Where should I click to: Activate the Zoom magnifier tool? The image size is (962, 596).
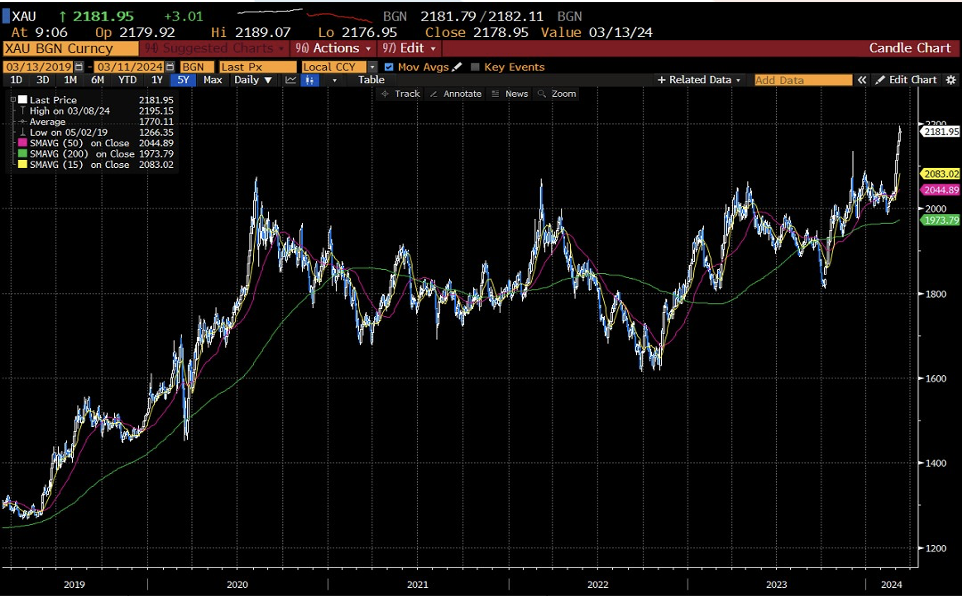pyautogui.click(x=557, y=94)
